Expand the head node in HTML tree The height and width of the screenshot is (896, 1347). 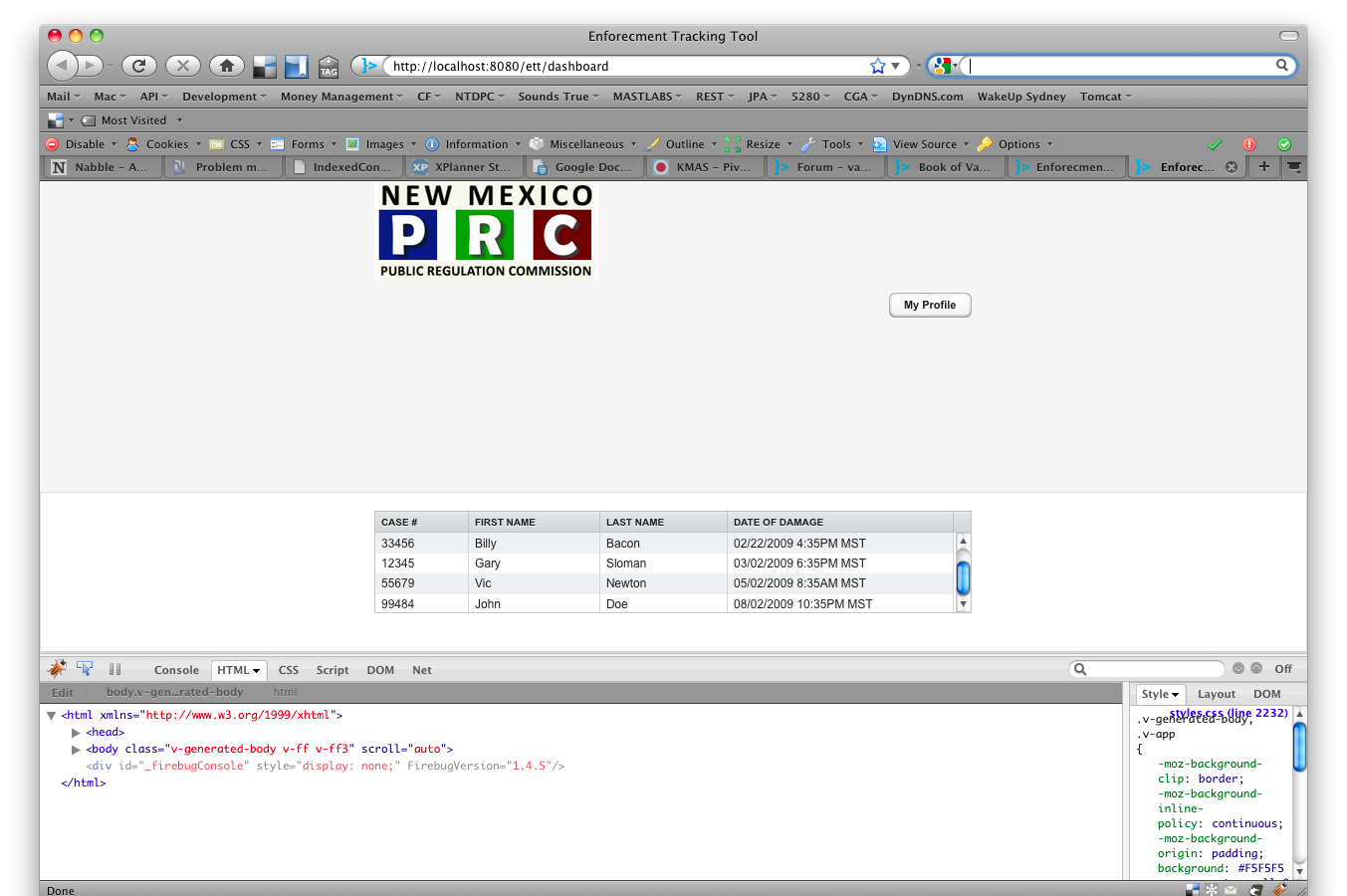76,733
